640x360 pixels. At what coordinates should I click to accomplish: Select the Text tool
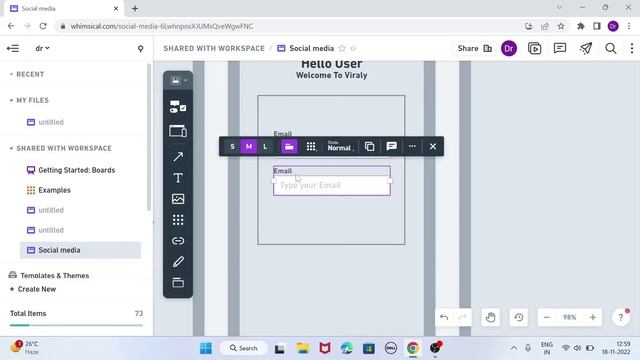tap(178, 178)
